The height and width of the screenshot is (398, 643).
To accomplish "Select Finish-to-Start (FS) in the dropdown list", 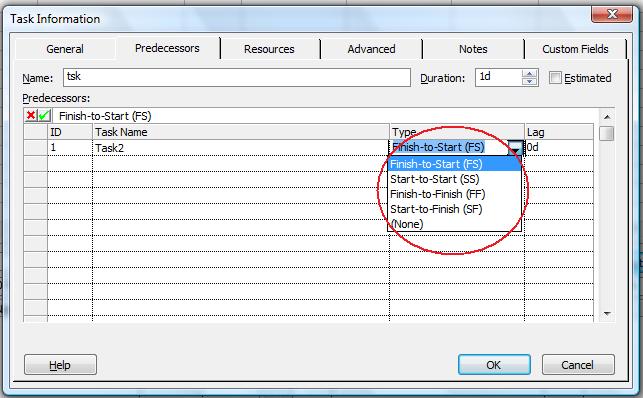I will (x=454, y=164).
